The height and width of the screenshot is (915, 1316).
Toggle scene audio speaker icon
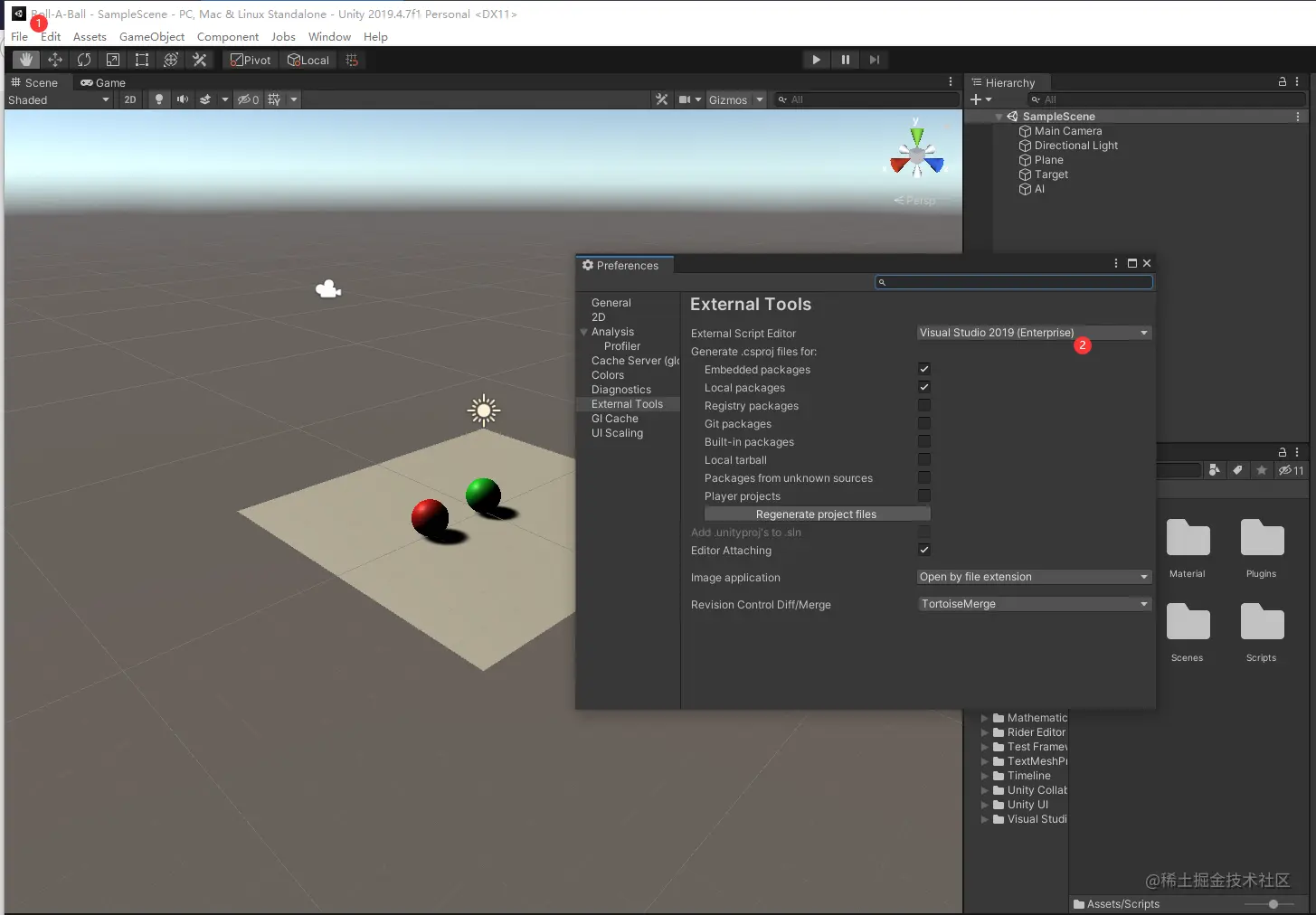tap(183, 99)
